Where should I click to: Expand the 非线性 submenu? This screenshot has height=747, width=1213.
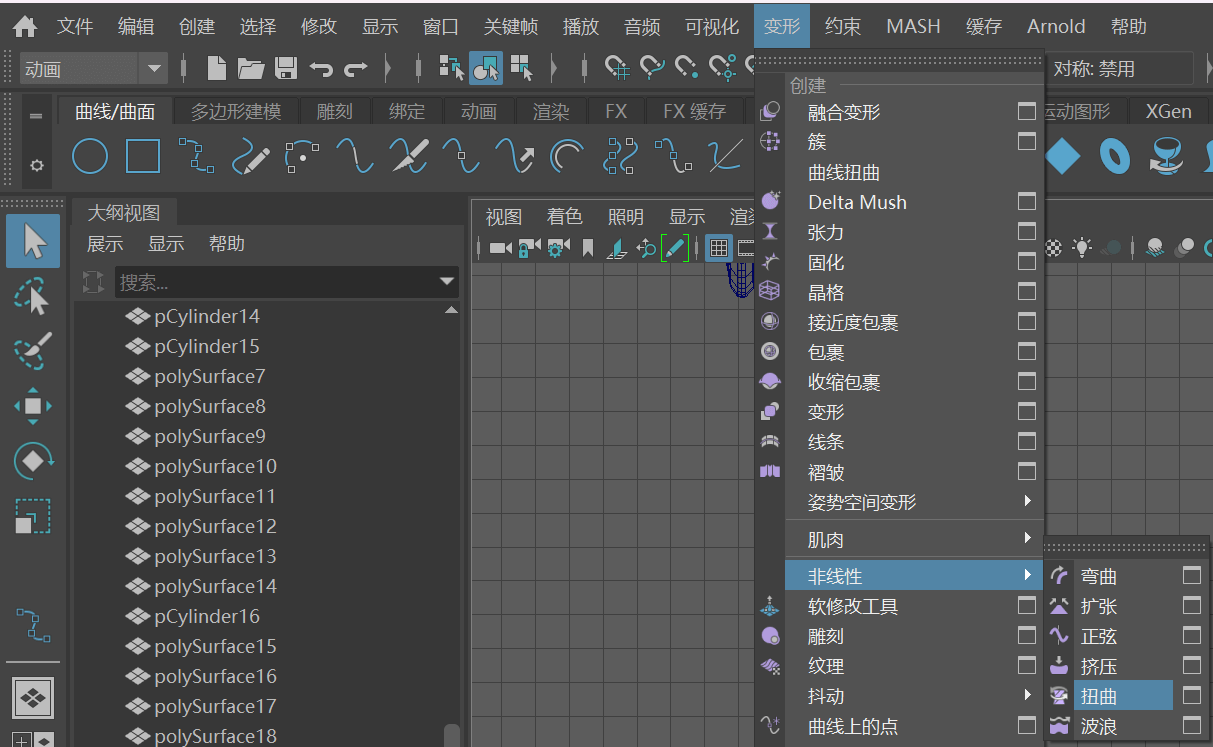pyautogui.click(x=1028, y=575)
